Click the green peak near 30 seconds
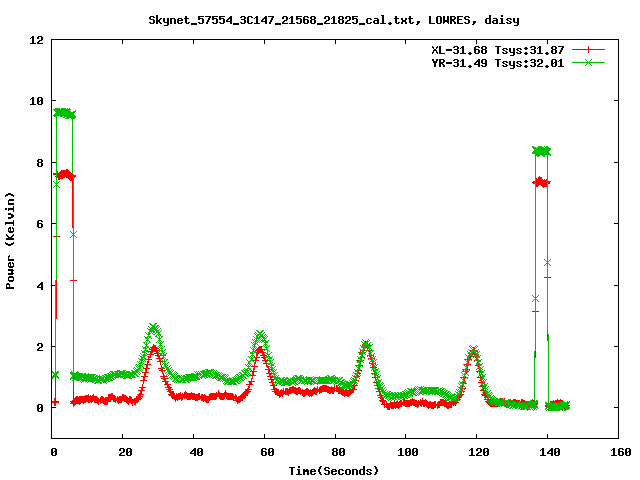Image resolution: width=640 pixels, height=480 pixels. click(153, 328)
